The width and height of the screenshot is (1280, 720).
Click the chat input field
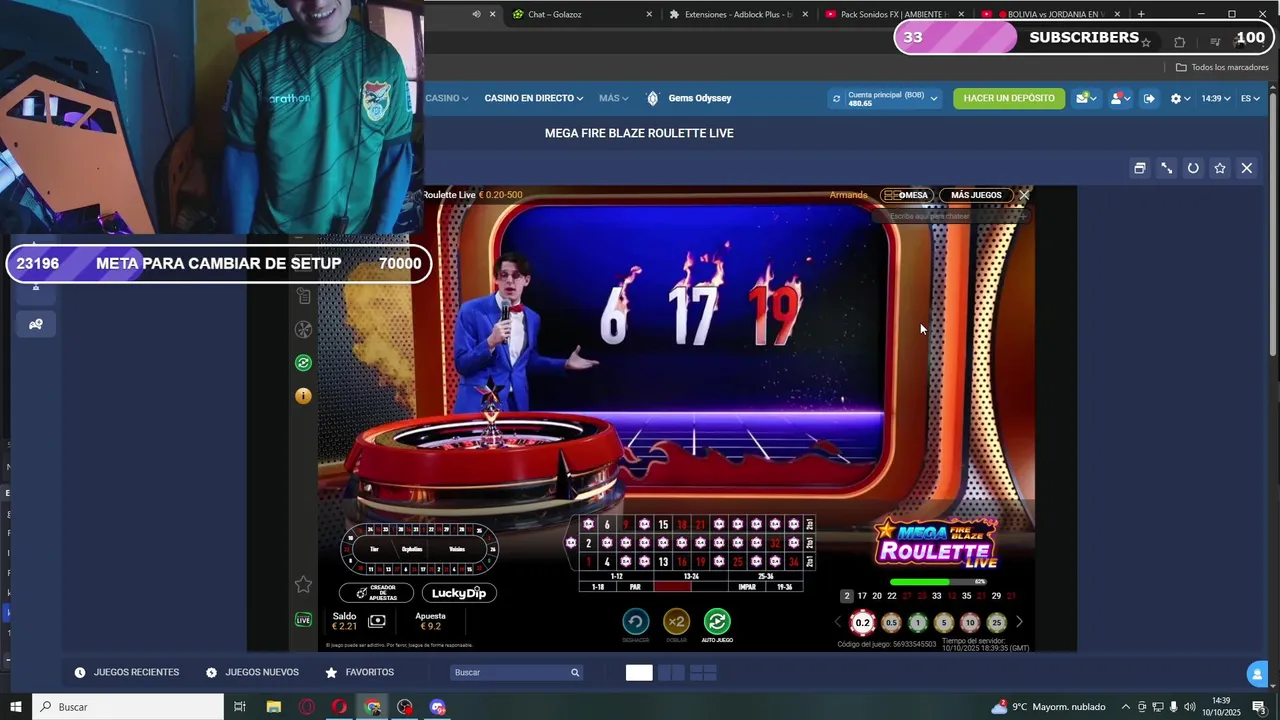click(x=950, y=216)
